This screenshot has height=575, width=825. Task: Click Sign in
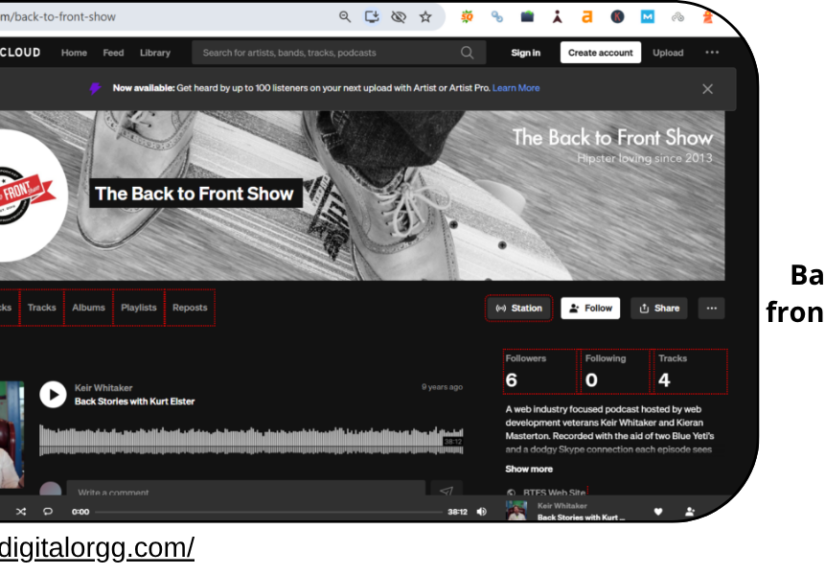click(526, 53)
